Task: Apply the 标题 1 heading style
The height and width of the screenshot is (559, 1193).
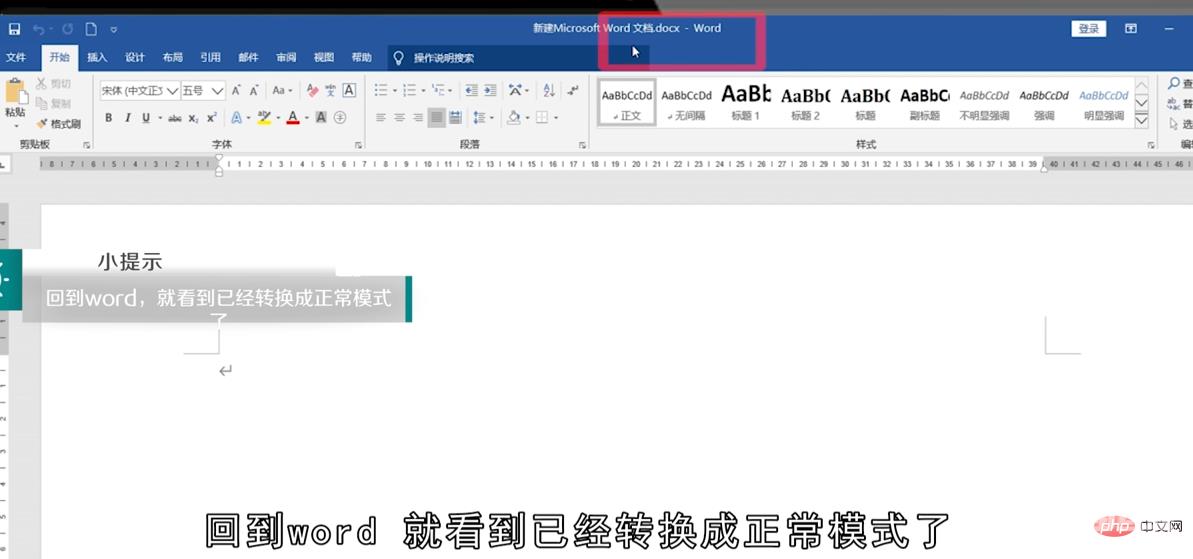Action: point(745,103)
